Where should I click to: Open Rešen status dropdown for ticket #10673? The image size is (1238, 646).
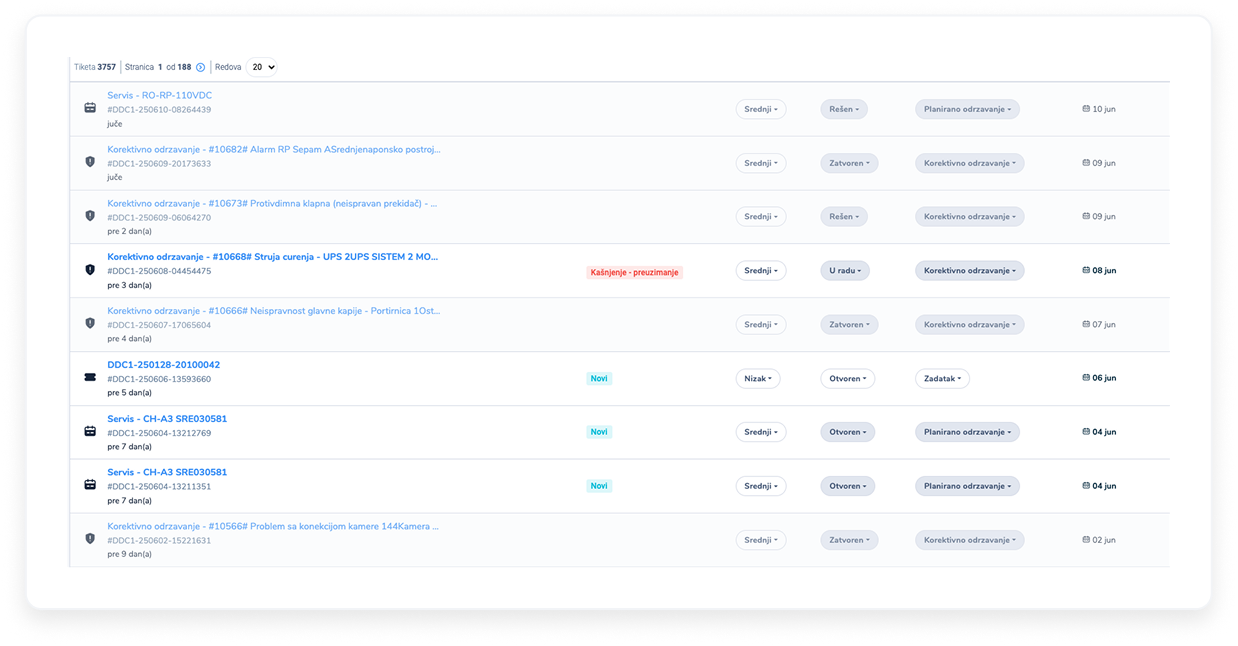(x=844, y=217)
